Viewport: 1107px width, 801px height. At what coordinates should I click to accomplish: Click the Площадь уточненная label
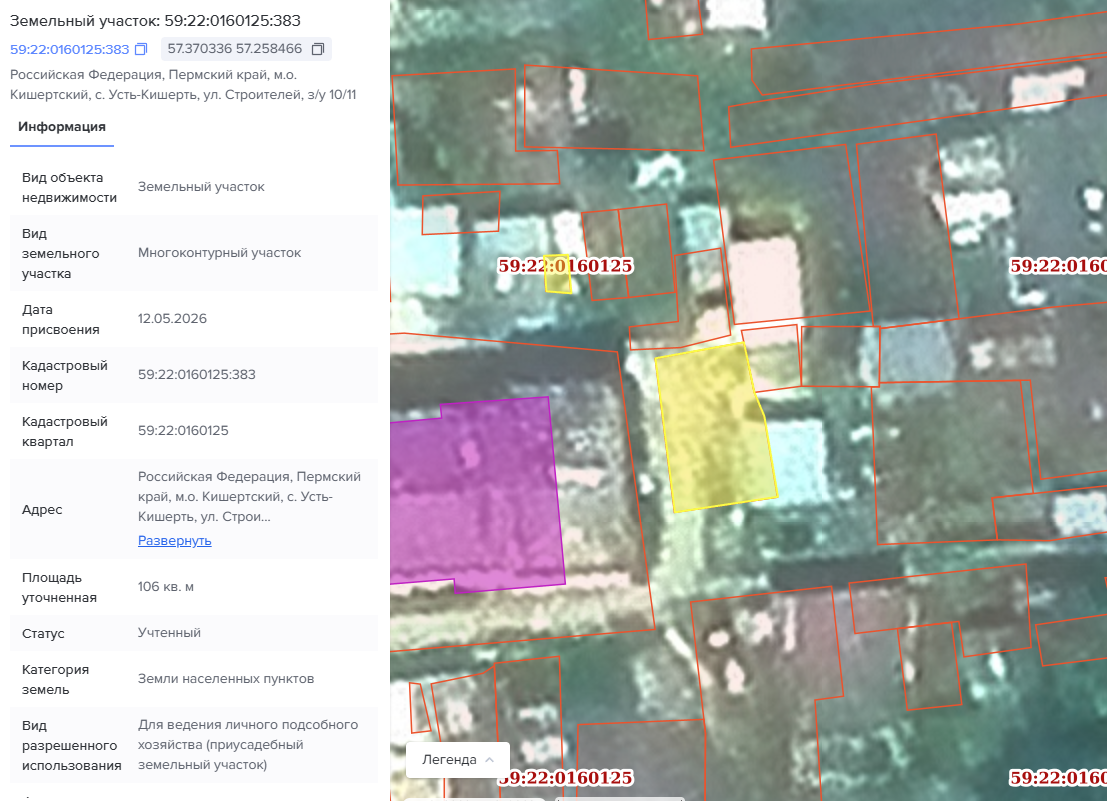coord(59,587)
